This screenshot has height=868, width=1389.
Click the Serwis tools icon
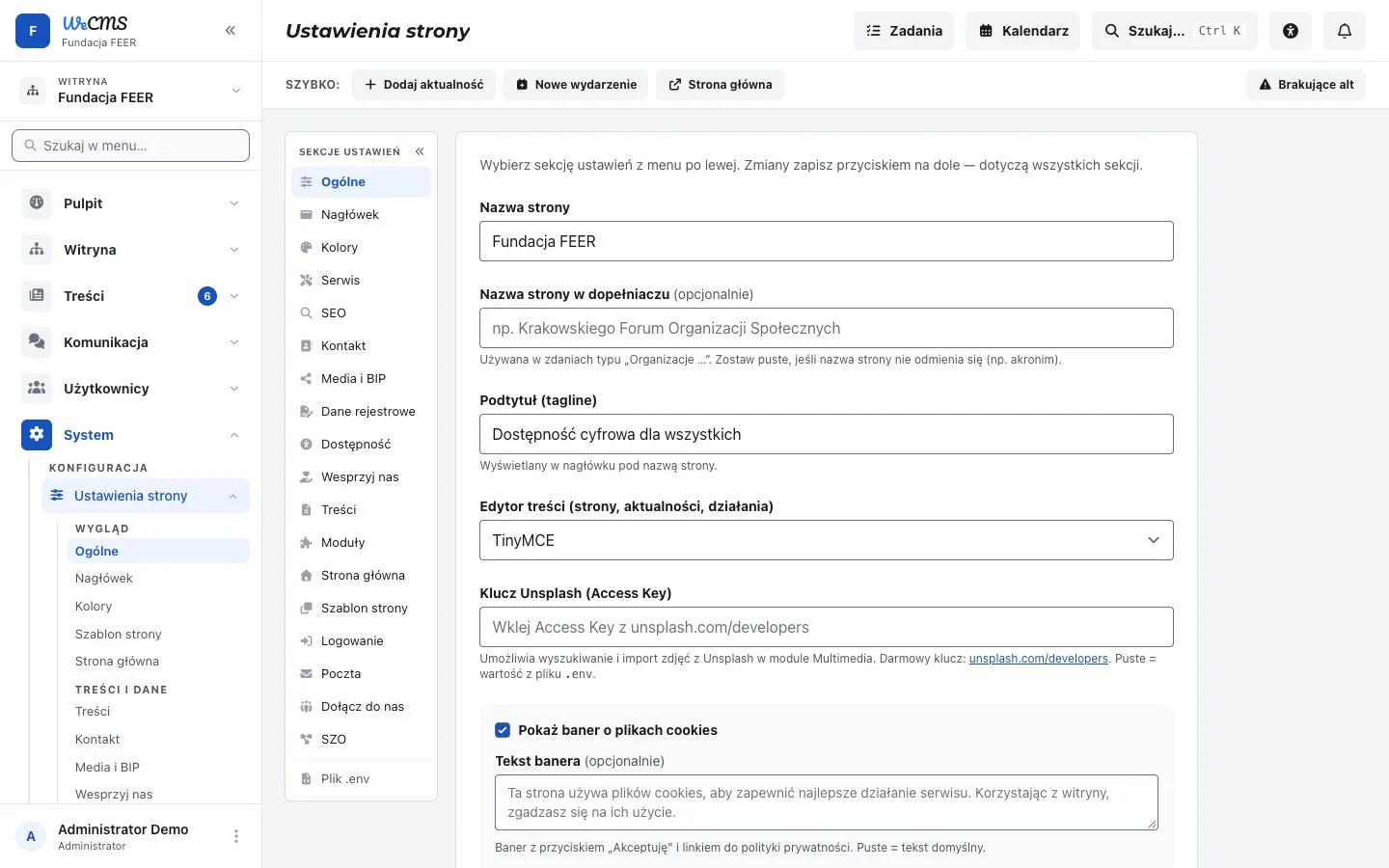coord(307,280)
